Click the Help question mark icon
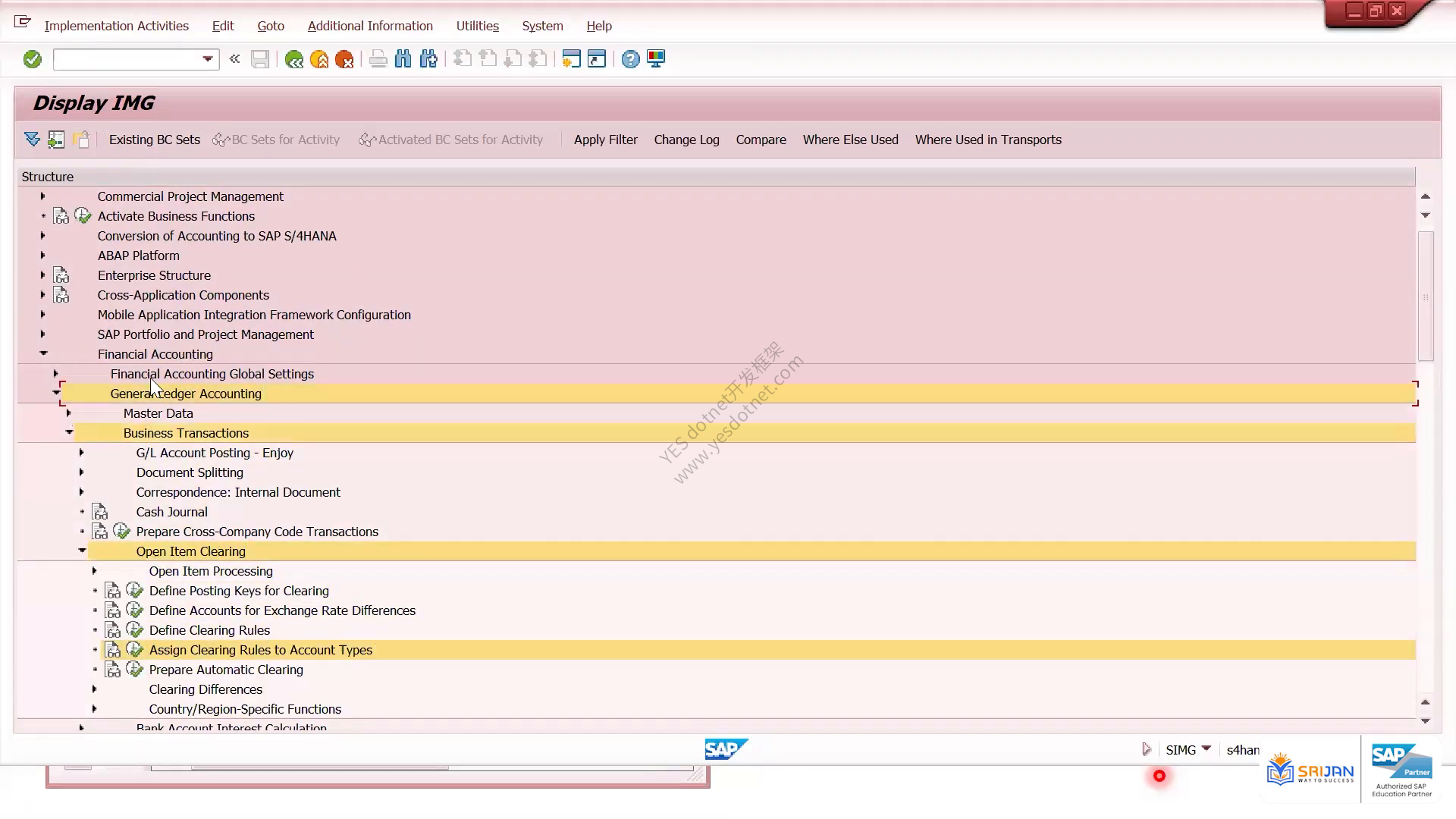 click(x=630, y=59)
